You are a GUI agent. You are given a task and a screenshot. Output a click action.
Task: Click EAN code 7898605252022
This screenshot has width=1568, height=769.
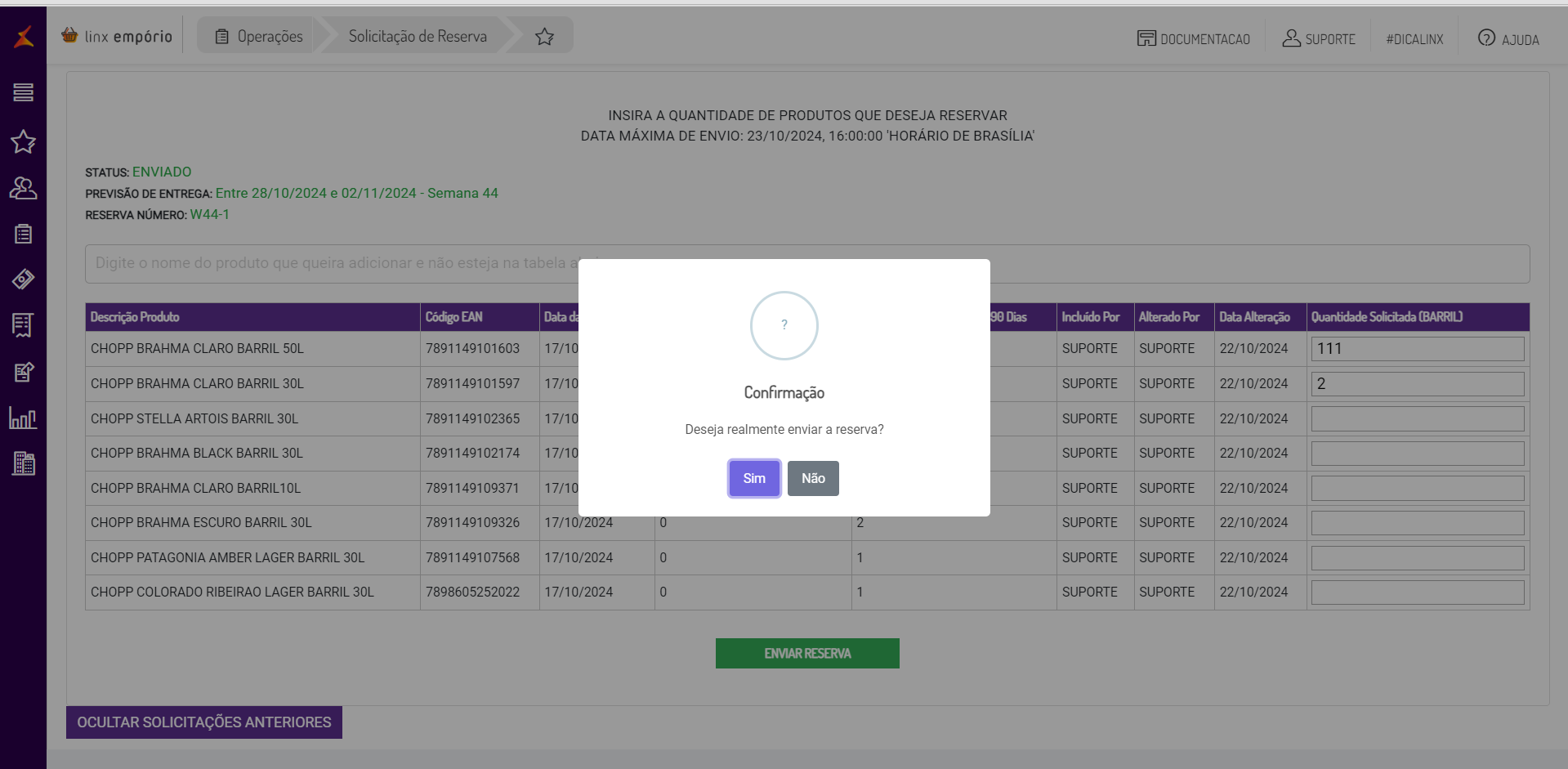click(x=472, y=592)
